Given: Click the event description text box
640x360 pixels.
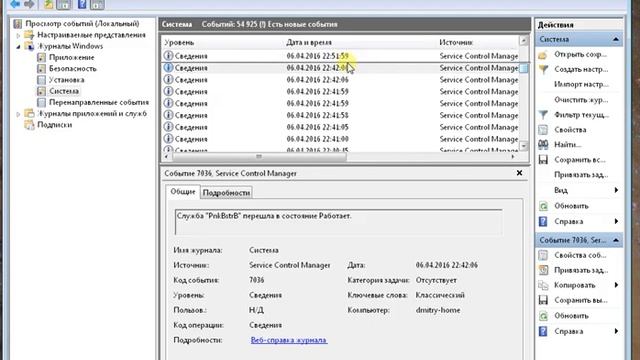Looking at the screenshot, I should coord(339,222).
